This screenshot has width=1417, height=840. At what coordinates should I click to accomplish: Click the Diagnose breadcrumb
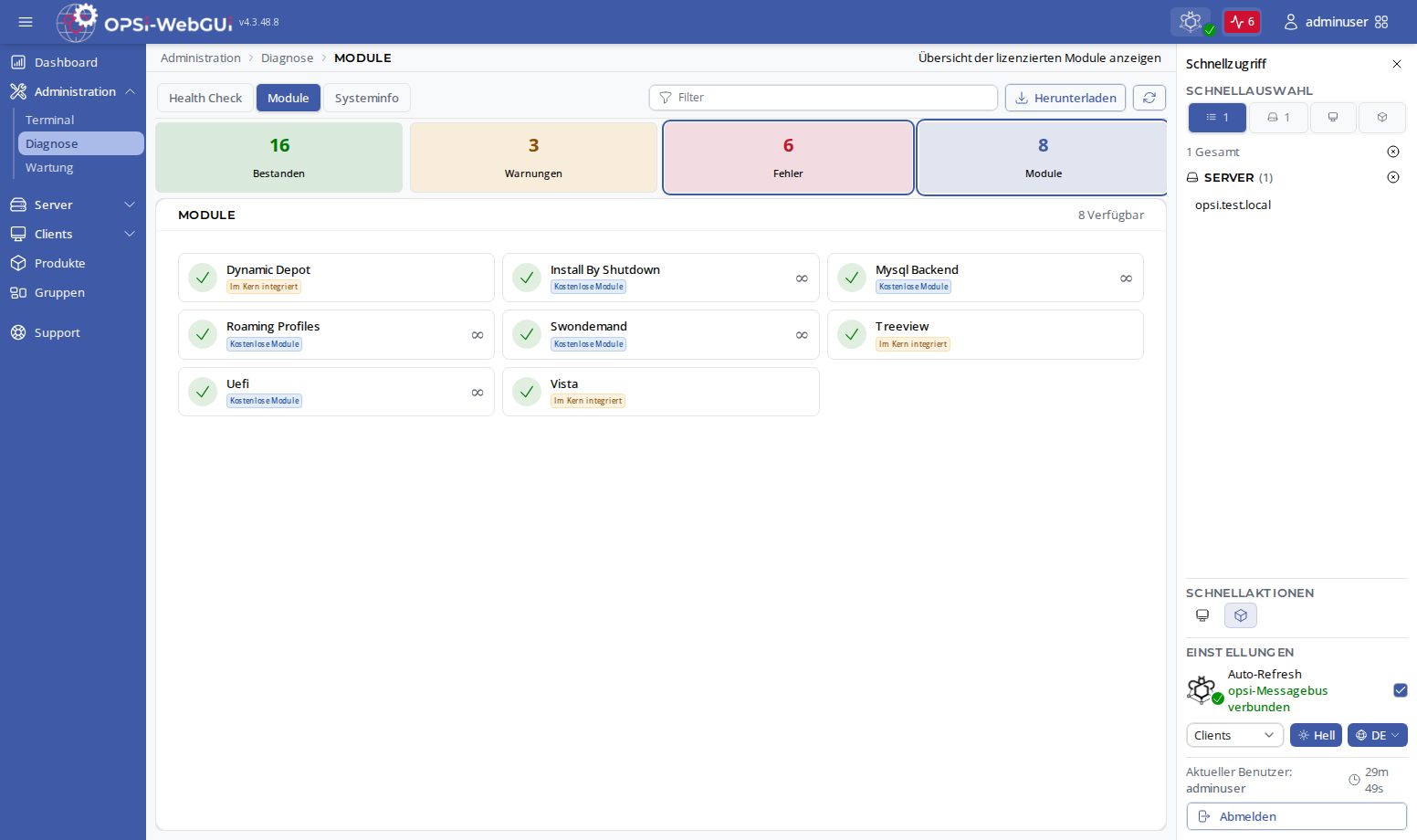pos(287,58)
